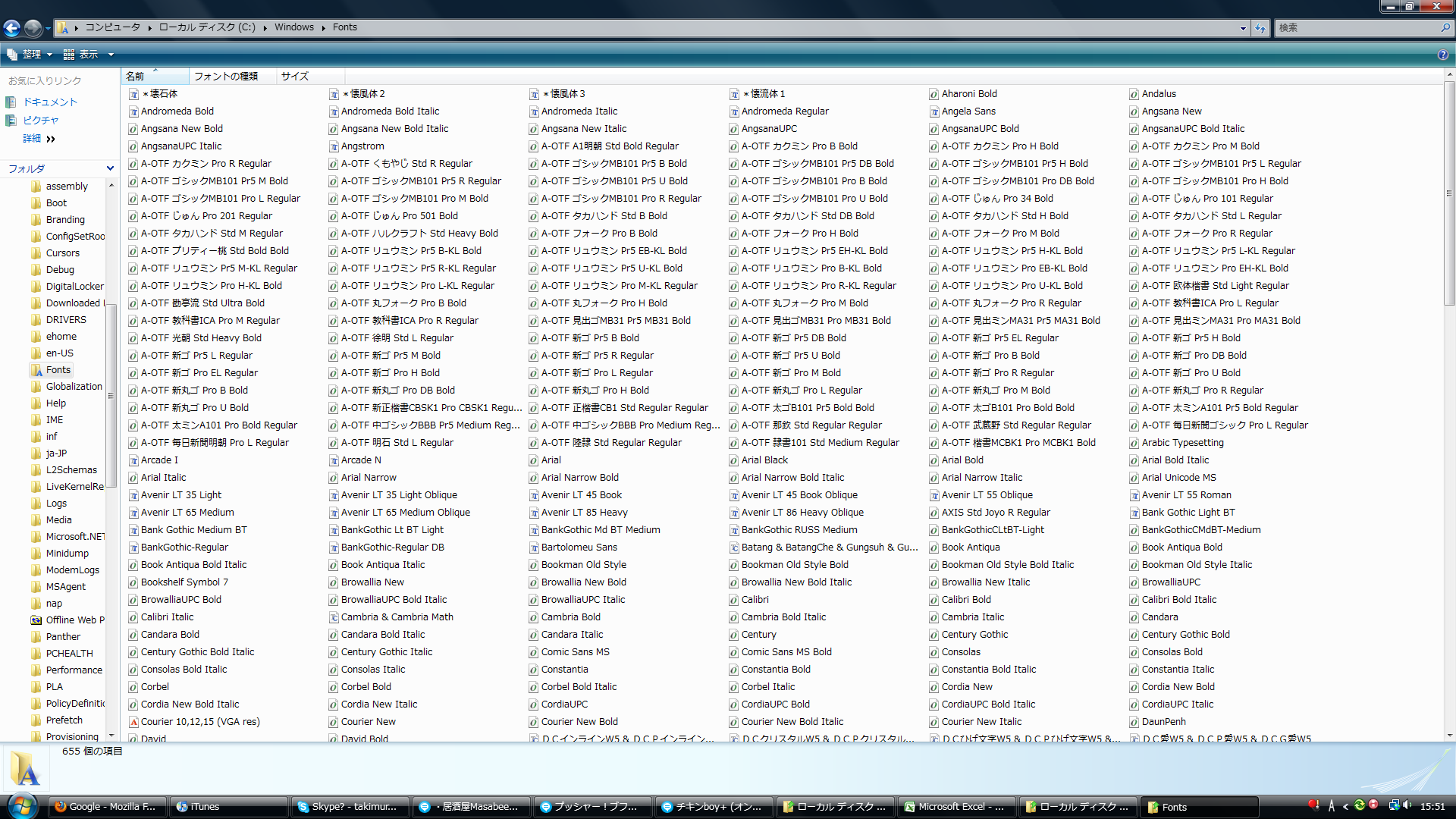
Task: Click the volume speaker tray icon
Action: [x=1407, y=805]
